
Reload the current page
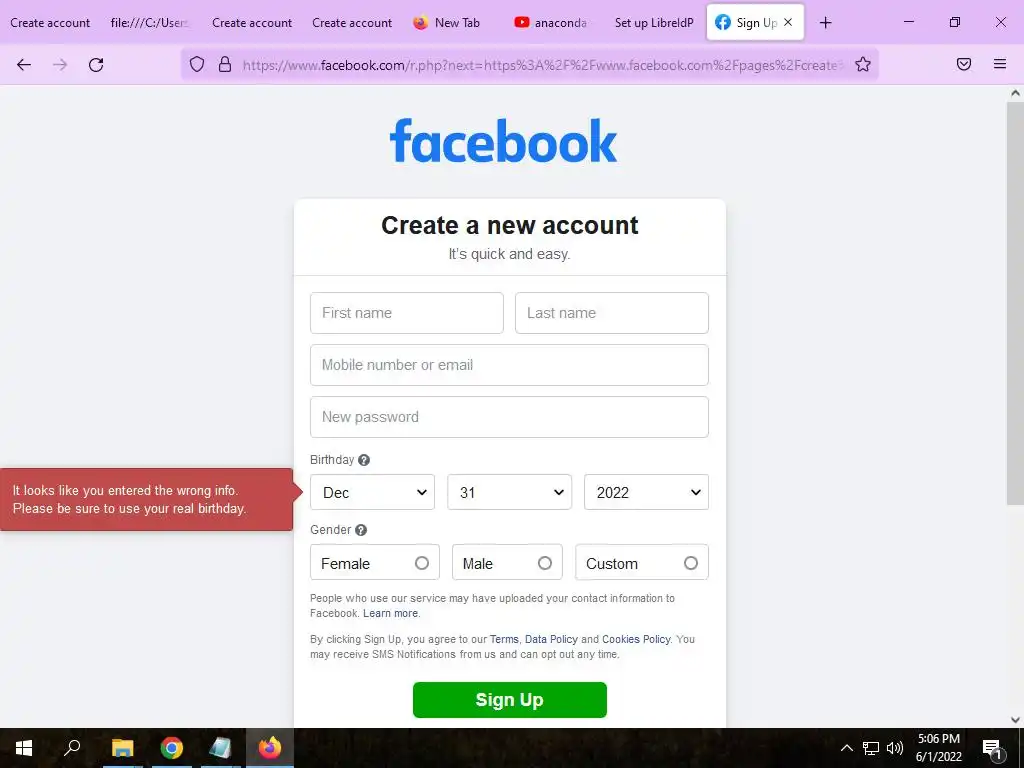(x=96, y=65)
